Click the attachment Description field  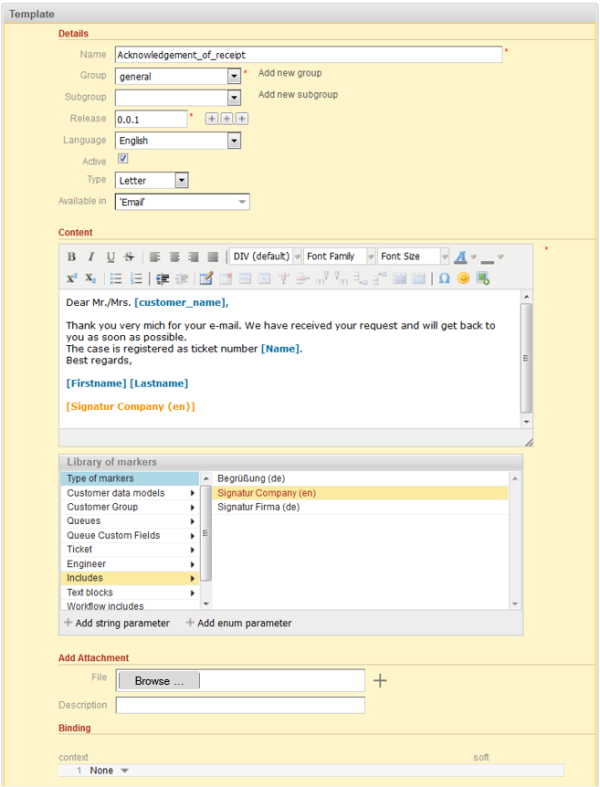click(240, 705)
